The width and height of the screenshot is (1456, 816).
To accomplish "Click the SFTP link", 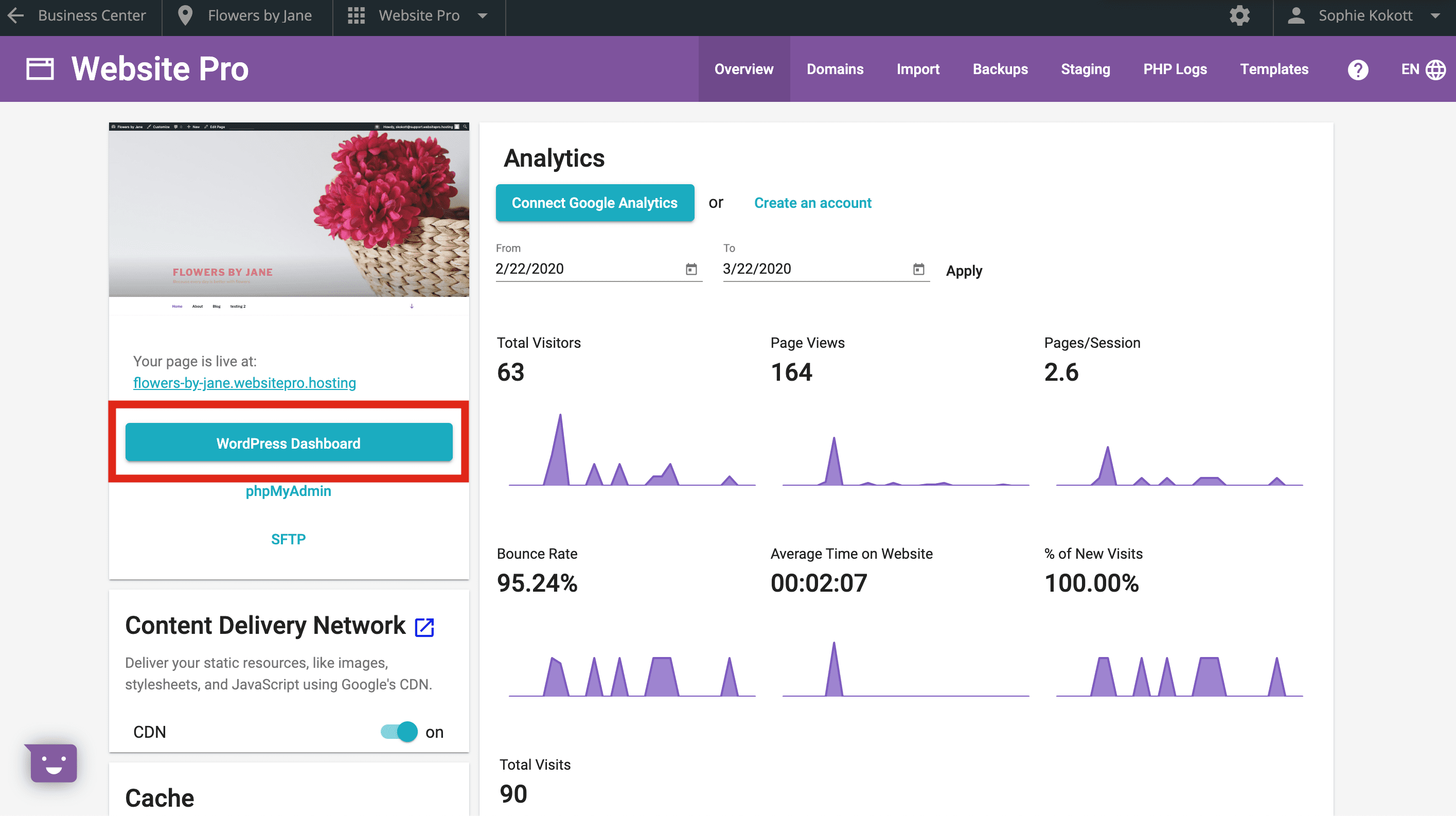I will coord(288,539).
